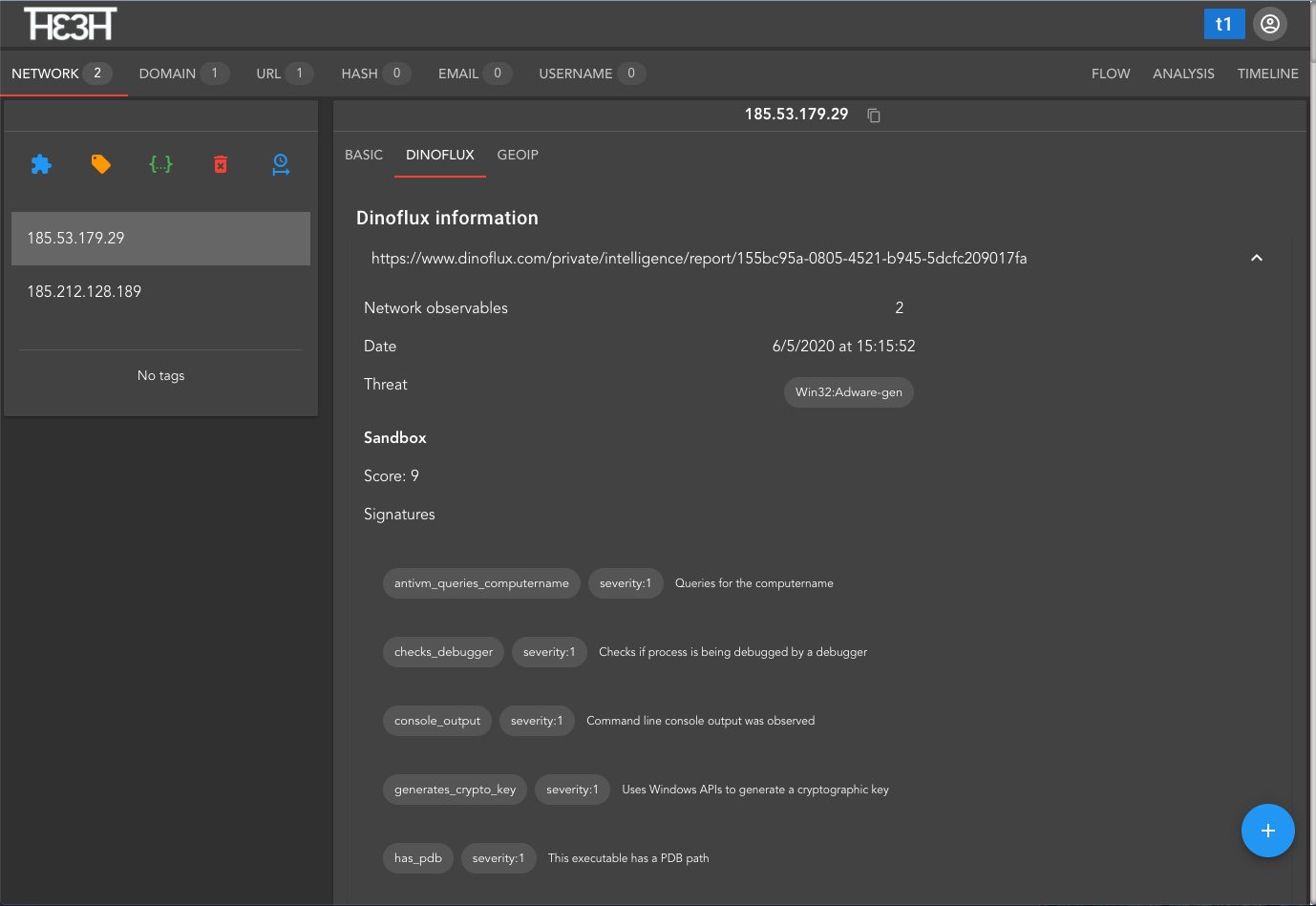This screenshot has width=1316, height=906.
Task: Click the blue clock timeline icon
Action: click(x=281, y=164)
